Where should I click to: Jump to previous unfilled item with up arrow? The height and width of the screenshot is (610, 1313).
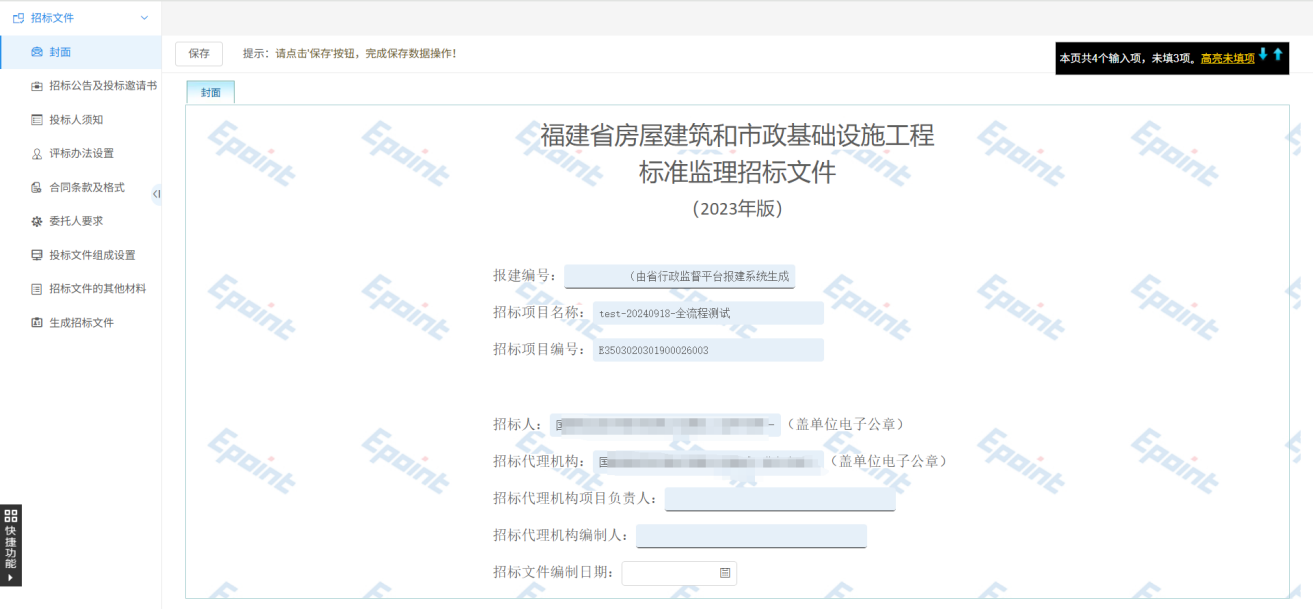tap(1277, 54)
